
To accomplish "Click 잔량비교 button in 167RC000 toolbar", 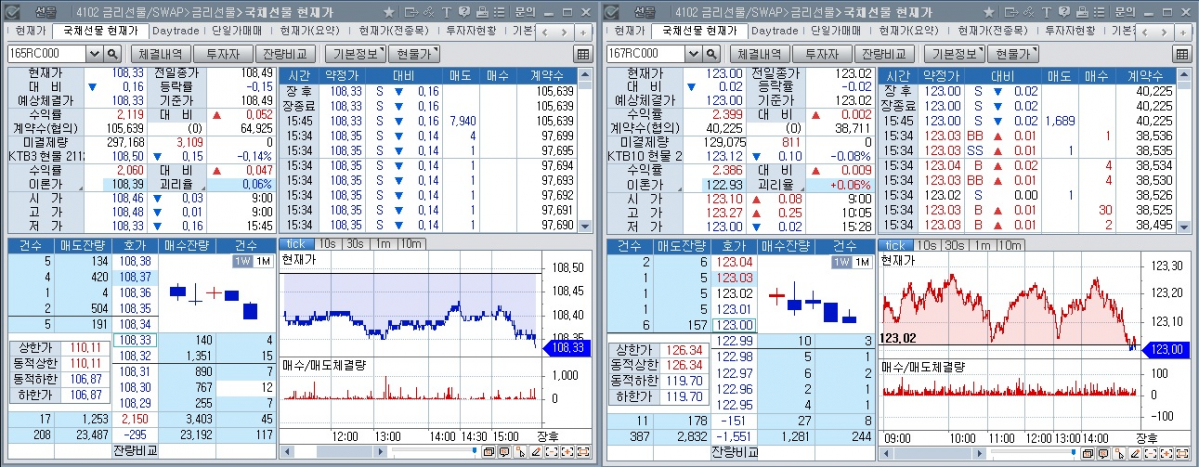I will (x=885, y=54).
